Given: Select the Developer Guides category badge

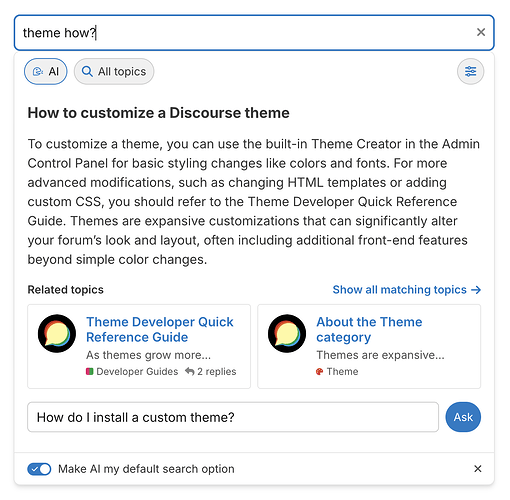Looking at the screenshot, I should 132,371.
